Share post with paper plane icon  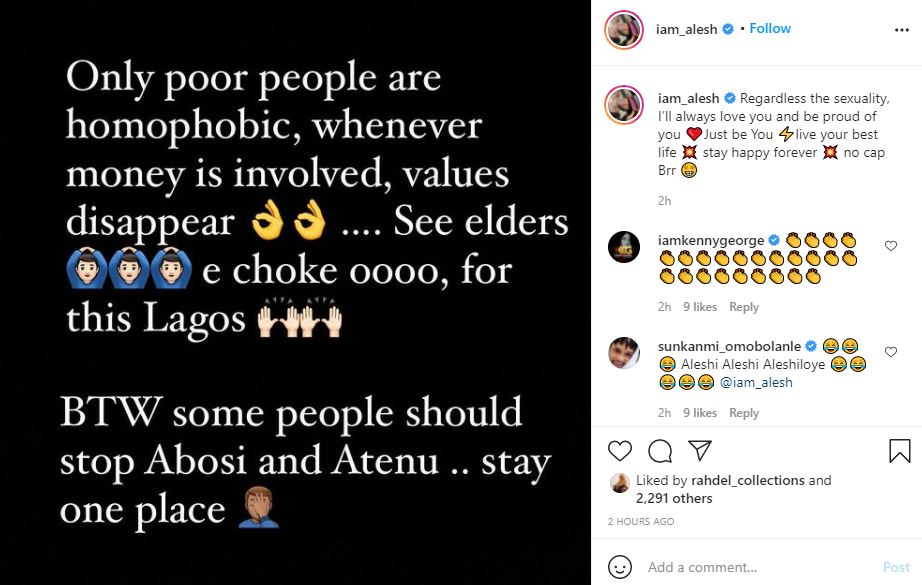pyautogui.click(x=699, y=451)
